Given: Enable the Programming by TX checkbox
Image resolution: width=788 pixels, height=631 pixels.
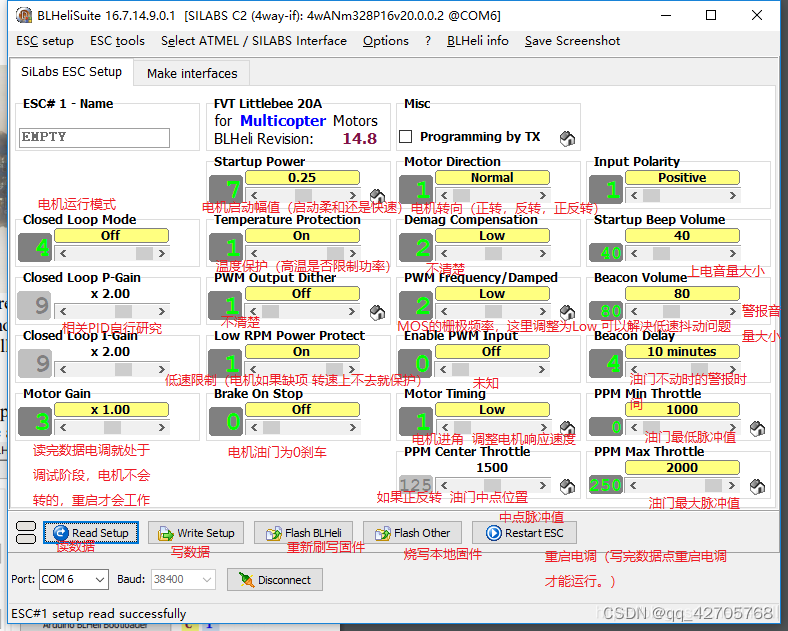Looking at the screenshot, I should [405, 137].
